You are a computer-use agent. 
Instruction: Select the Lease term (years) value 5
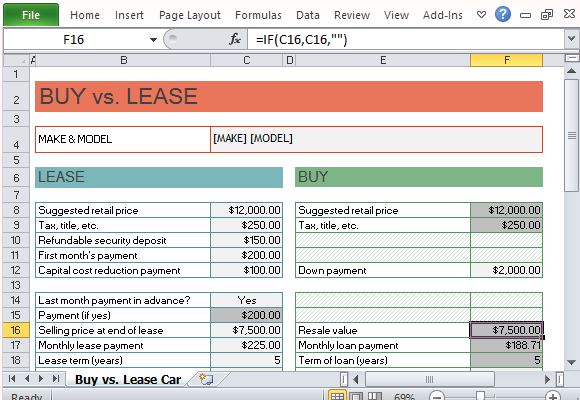tap(247, 360)
